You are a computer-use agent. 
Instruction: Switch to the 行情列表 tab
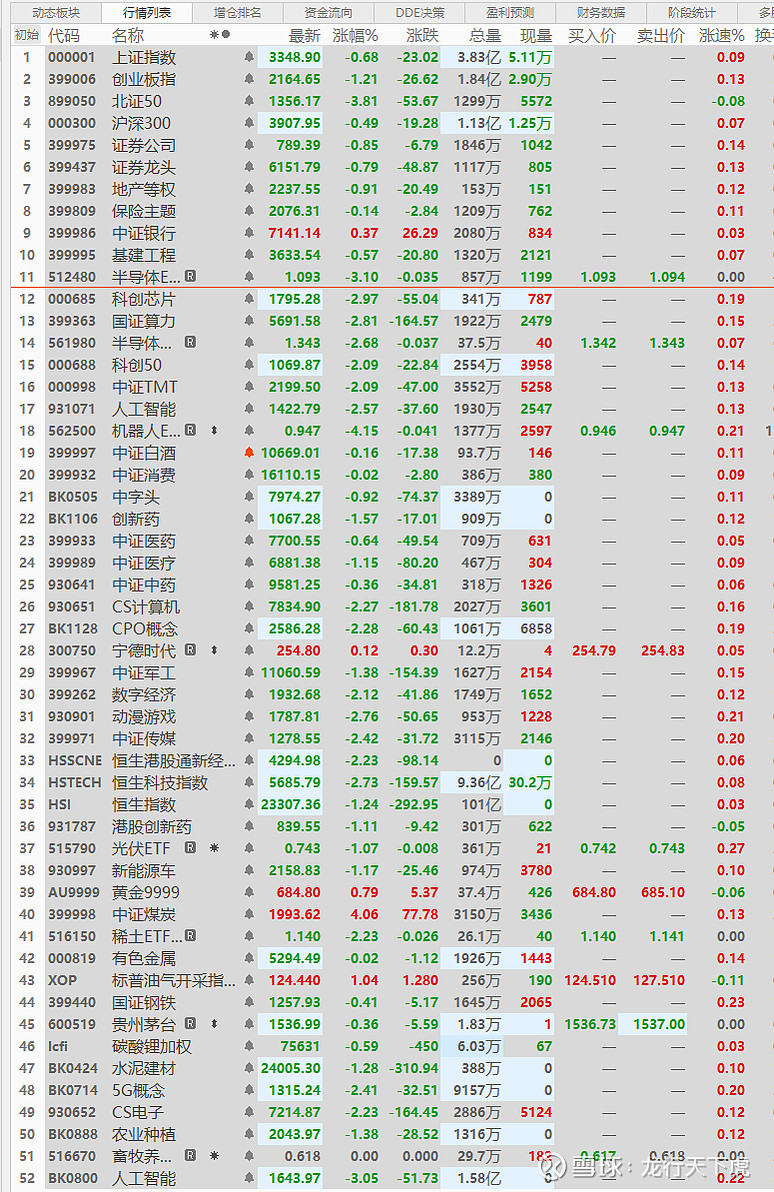[147, 13]
